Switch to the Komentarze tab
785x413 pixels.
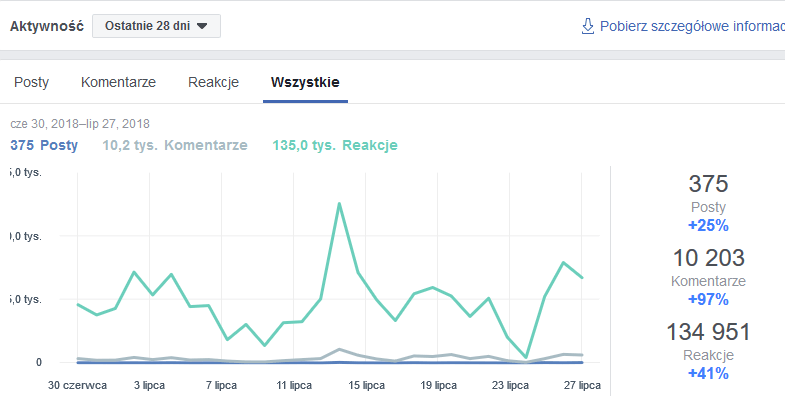[118, 82]
